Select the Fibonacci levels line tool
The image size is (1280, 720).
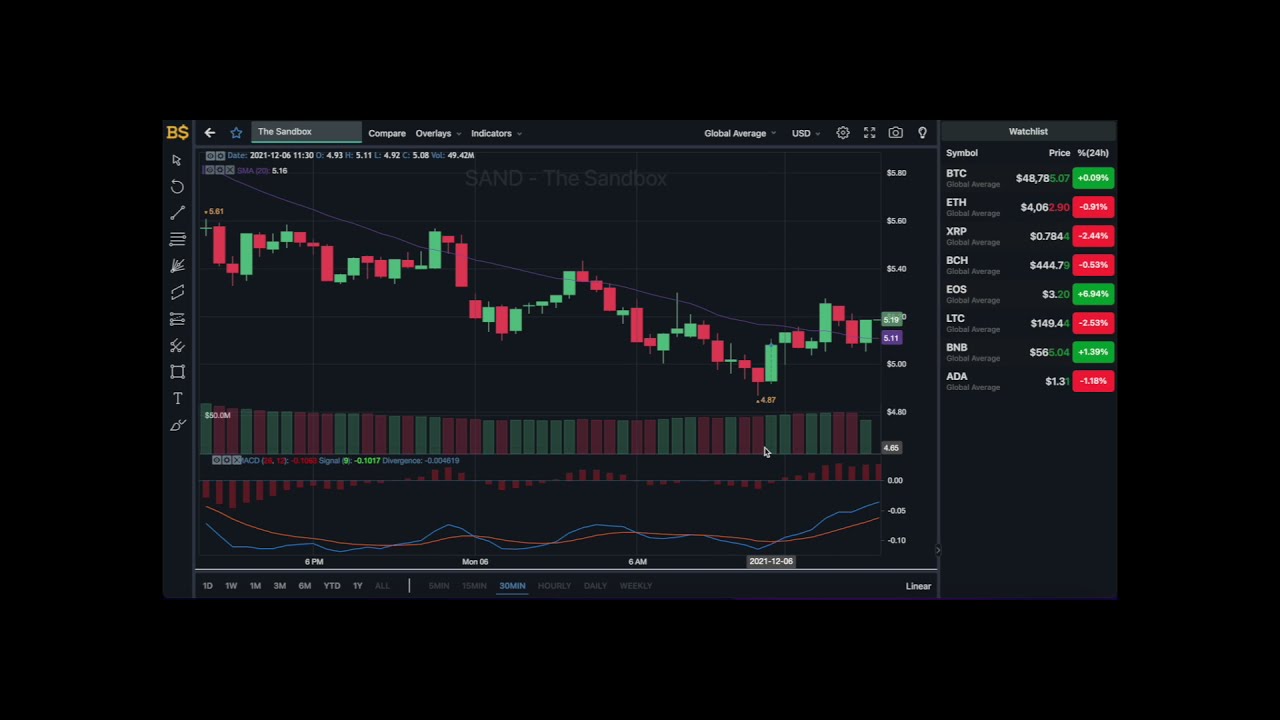177,319
